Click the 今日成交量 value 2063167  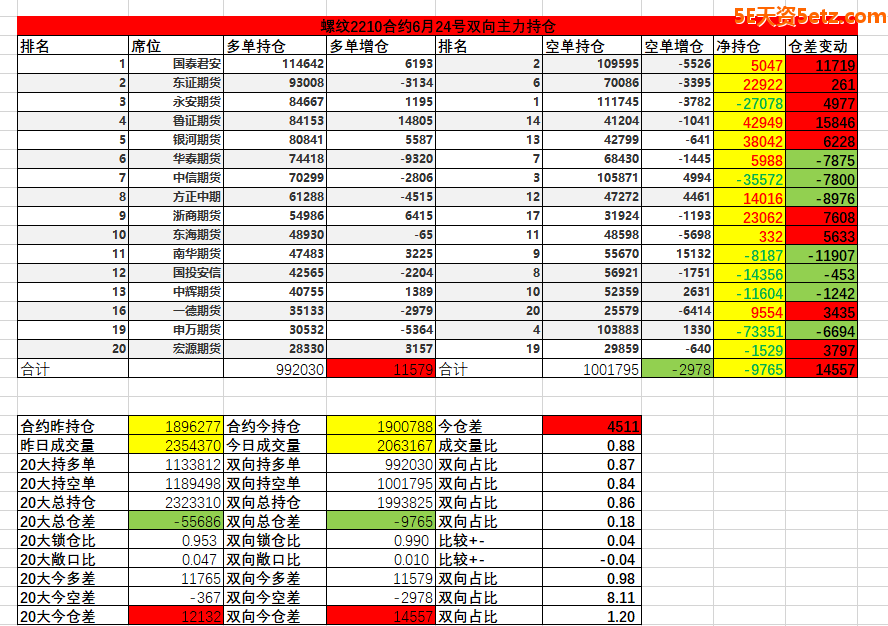pos(381,445)
